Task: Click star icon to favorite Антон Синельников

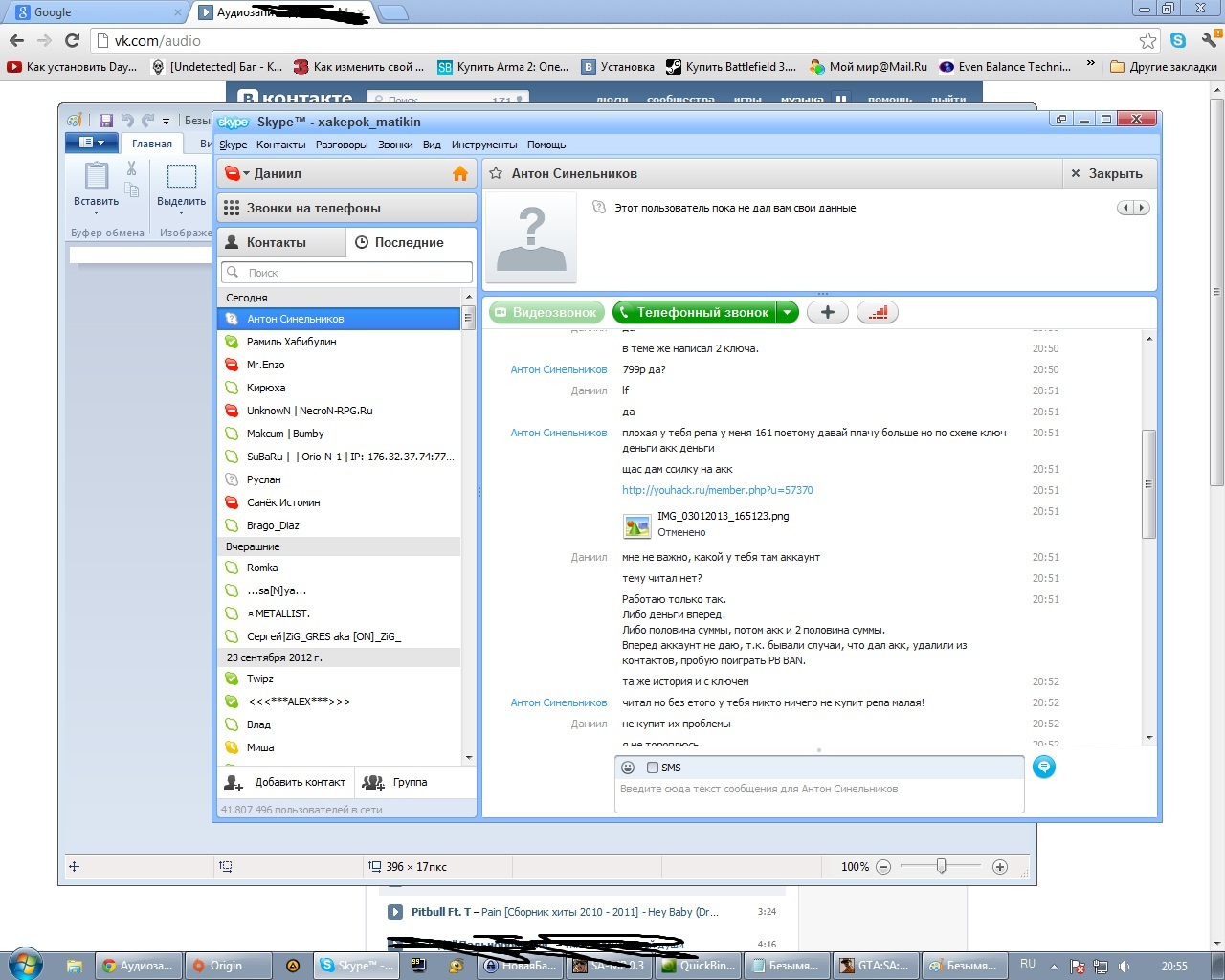Action: (x=496, y=173)
